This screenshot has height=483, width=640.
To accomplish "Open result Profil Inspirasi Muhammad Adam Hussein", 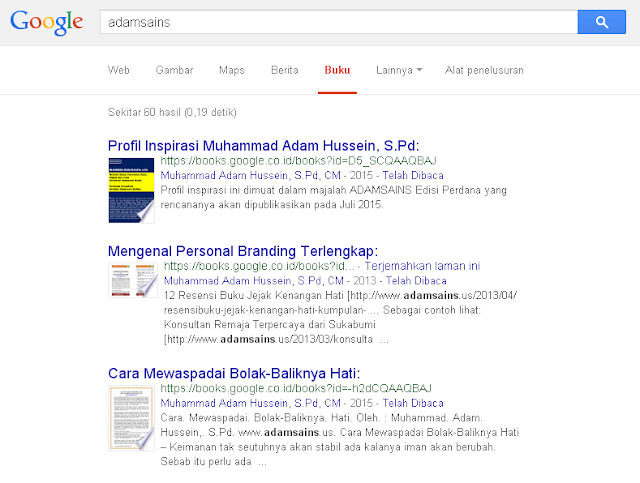I will 264,146.
